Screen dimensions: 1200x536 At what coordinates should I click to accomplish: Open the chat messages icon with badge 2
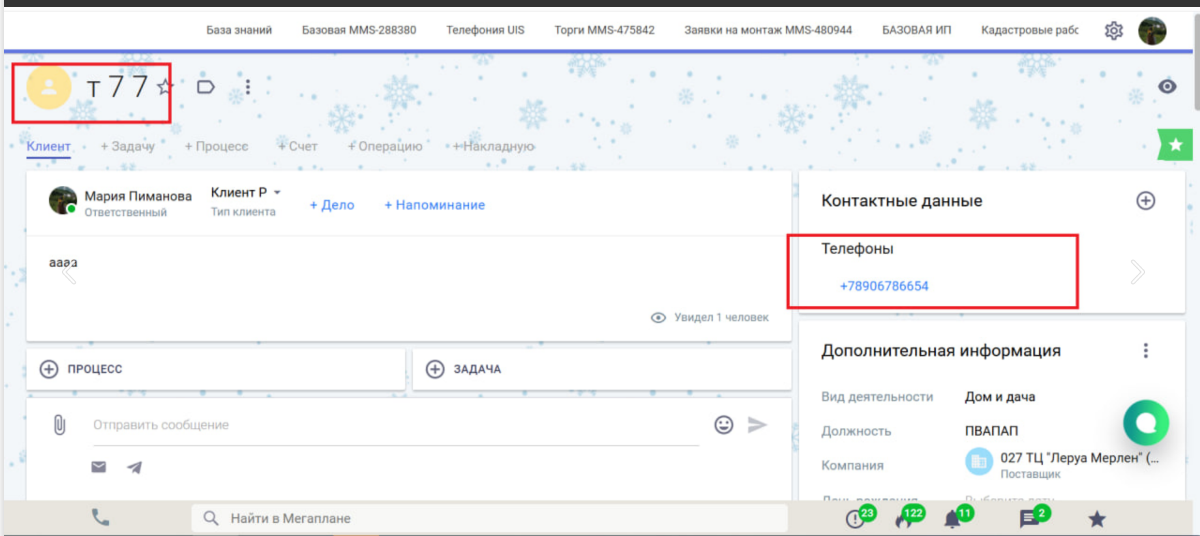[1031, 517]
